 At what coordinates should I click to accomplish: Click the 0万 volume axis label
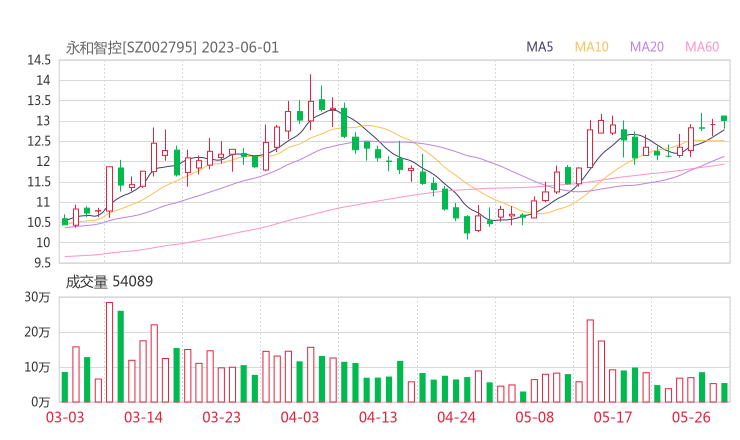[x=40, y=402]
